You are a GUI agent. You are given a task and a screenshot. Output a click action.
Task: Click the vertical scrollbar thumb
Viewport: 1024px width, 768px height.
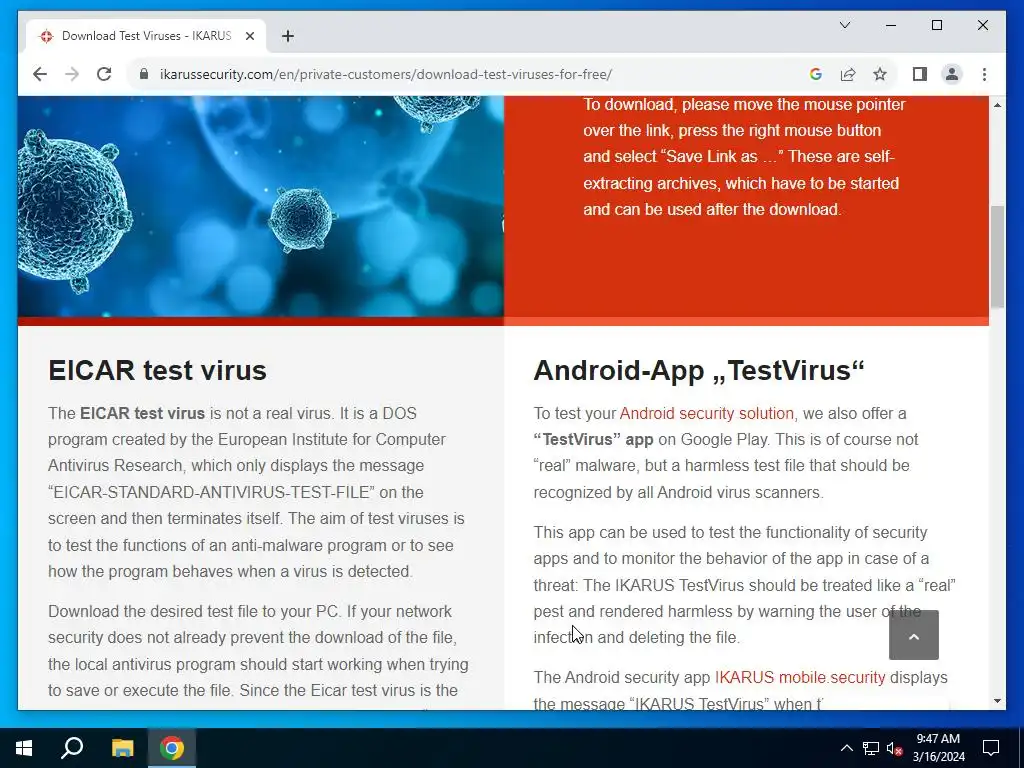coord(997,256)
